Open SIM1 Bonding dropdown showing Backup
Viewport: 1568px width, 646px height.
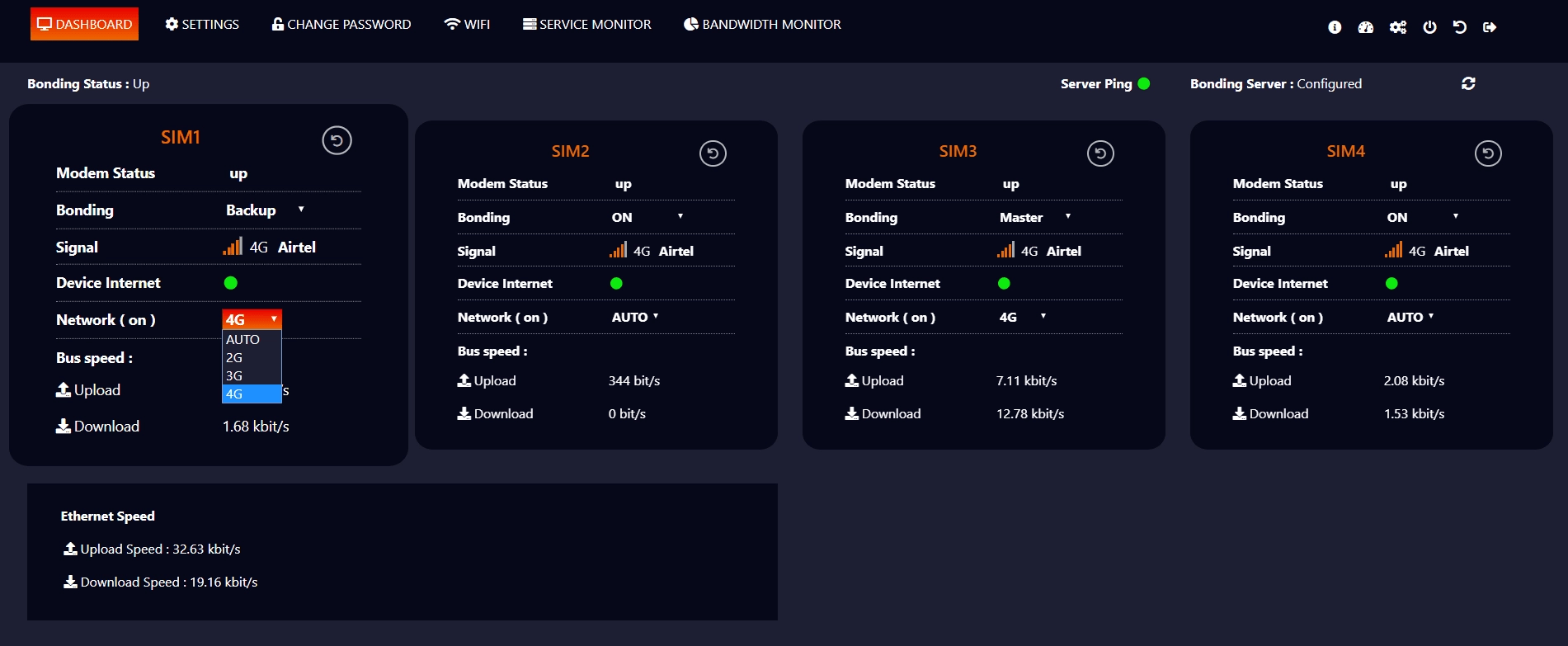coord(265,210)
